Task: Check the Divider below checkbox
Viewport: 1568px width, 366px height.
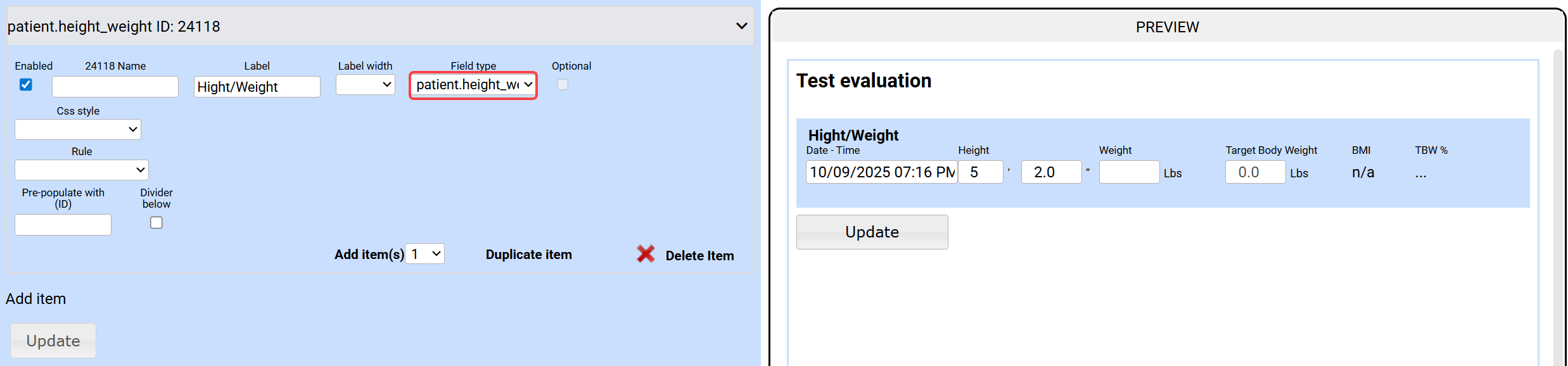Action: click(x=156, y=223)
